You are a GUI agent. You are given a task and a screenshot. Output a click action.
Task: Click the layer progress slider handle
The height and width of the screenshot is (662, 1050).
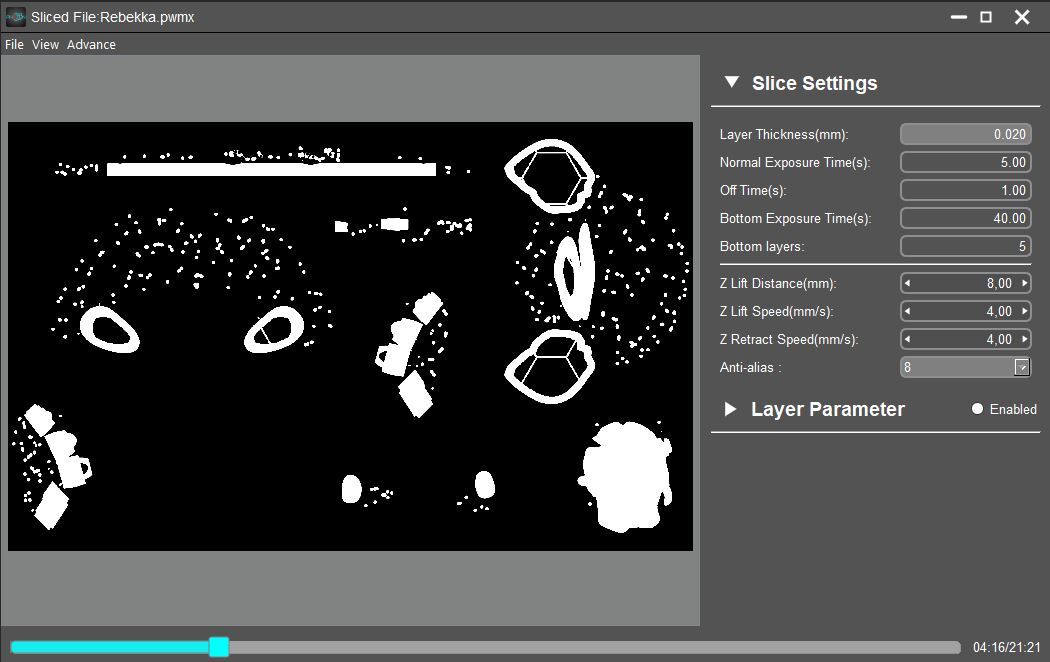pyautogui.click(x=219, y=647)
